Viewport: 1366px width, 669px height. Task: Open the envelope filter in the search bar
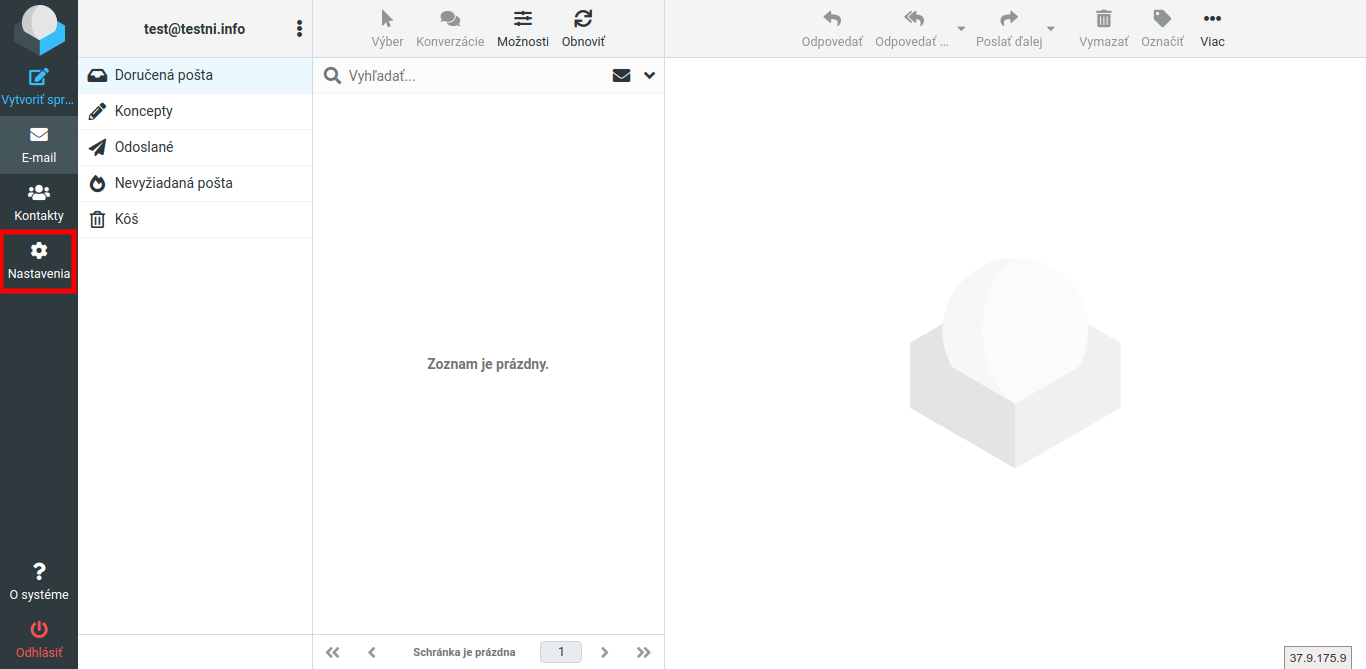[622, 76]
